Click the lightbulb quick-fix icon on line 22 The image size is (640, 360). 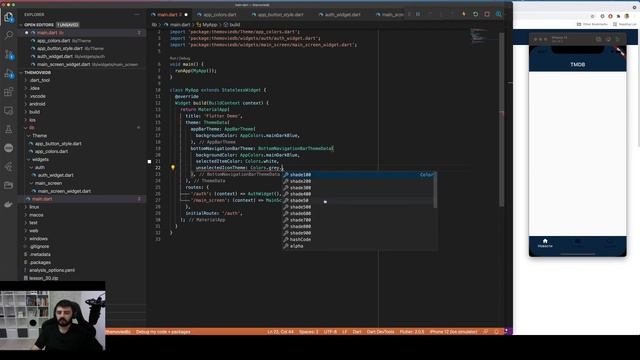click(173, 167)
